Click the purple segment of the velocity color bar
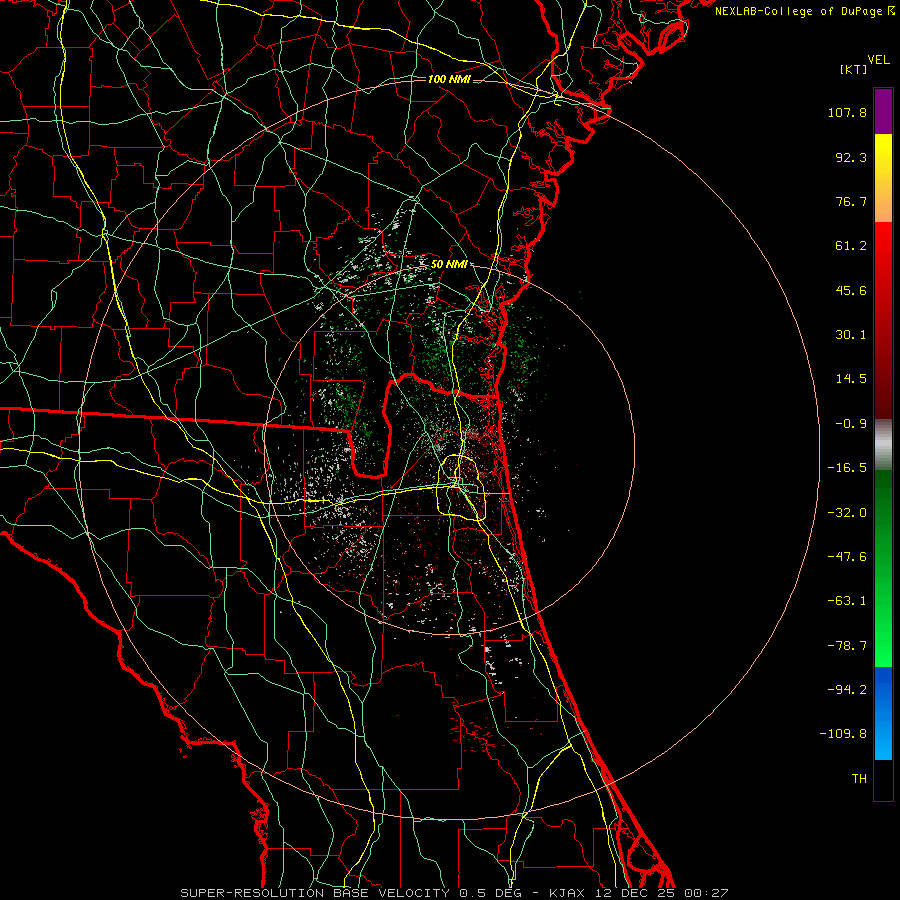Viewport: 900px width, 900px height. click(x=883, y=111)
